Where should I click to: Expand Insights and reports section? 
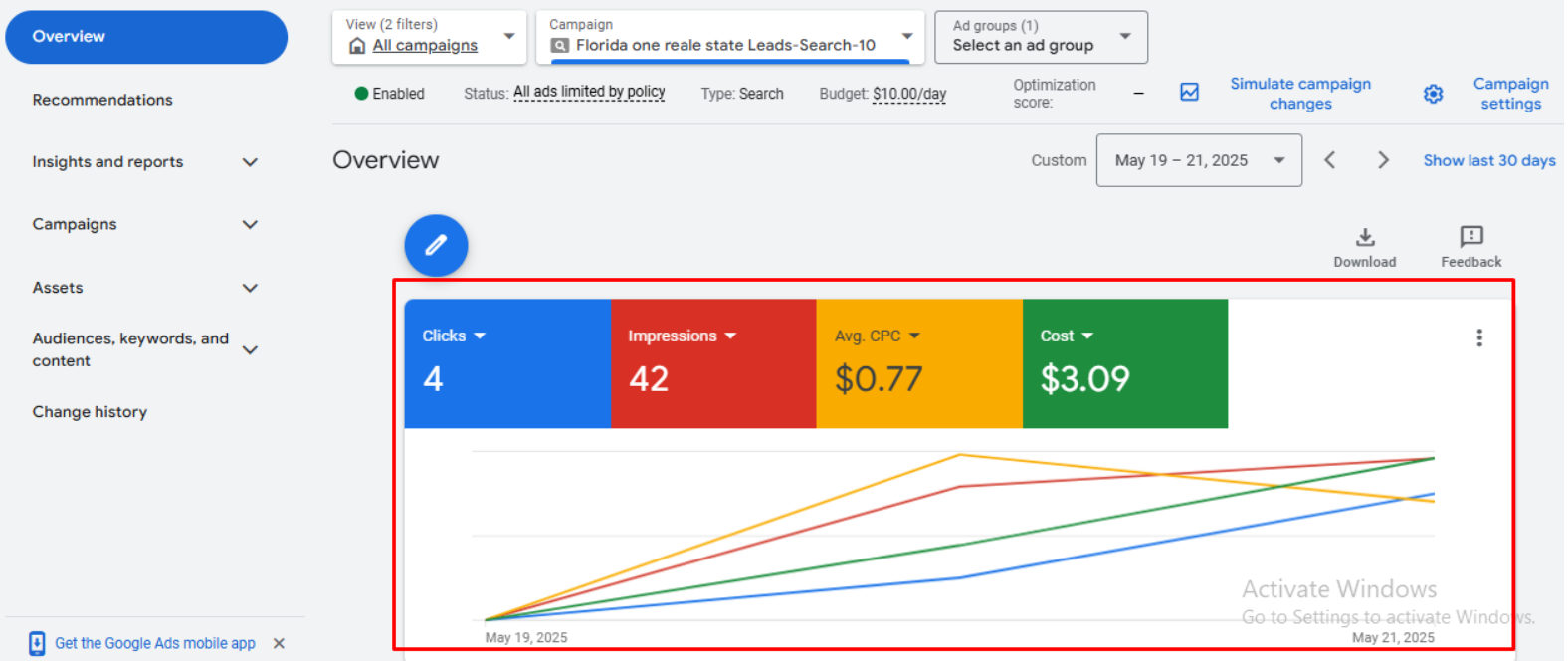tap(250, 162)
